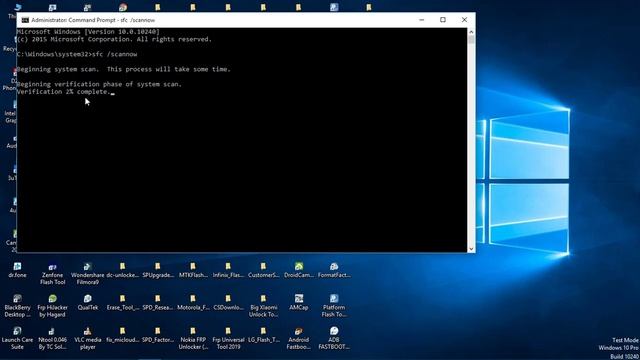Screen dimensions: 640x360
Task: Click Command Prompt title bar system icon
Action: coord(25,20)
